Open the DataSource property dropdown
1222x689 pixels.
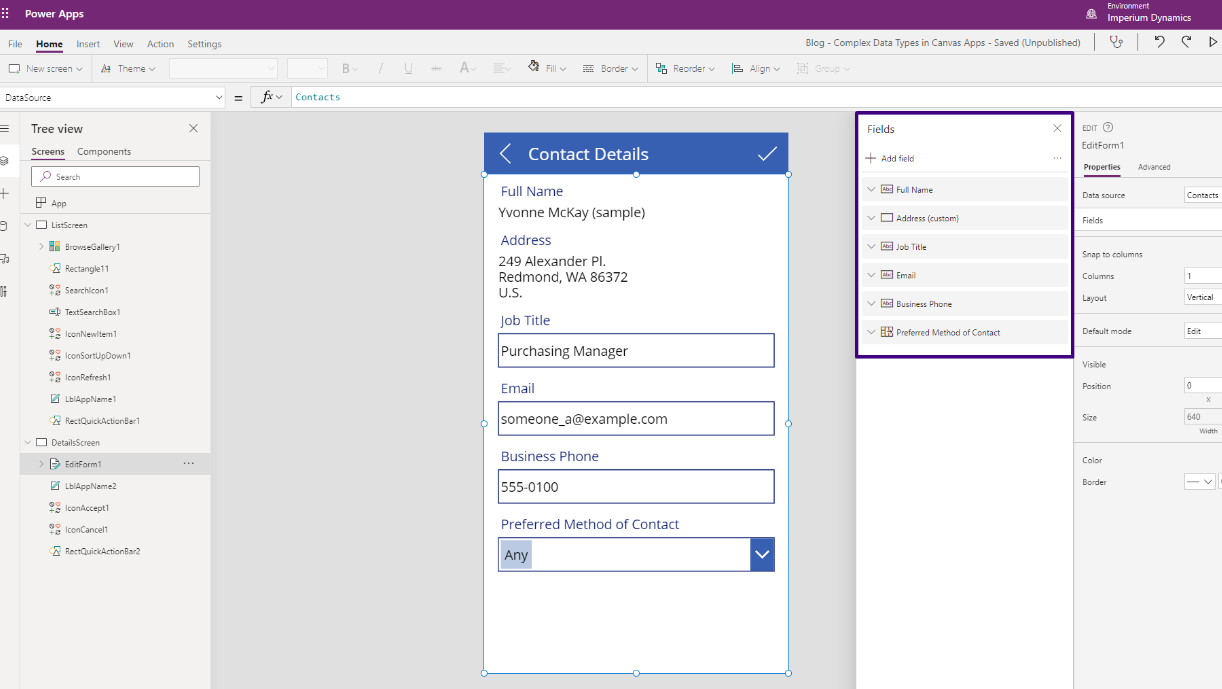coord(219,97)
